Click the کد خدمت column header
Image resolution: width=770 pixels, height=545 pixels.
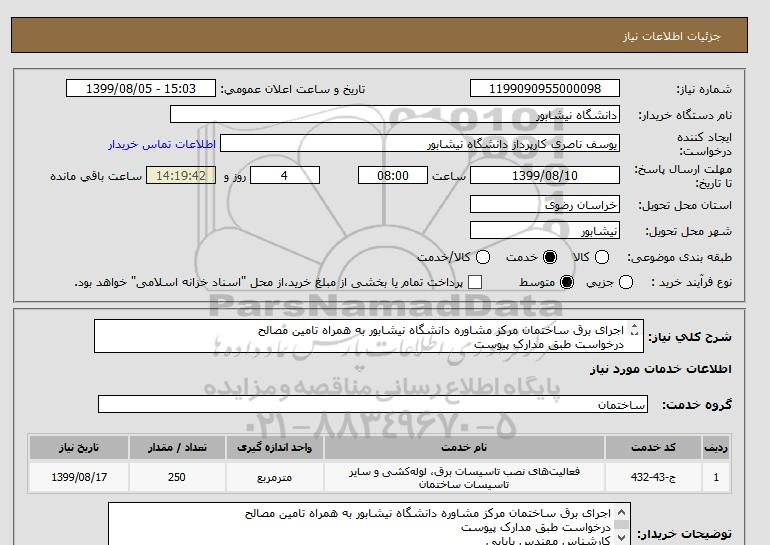click(653, 447)
